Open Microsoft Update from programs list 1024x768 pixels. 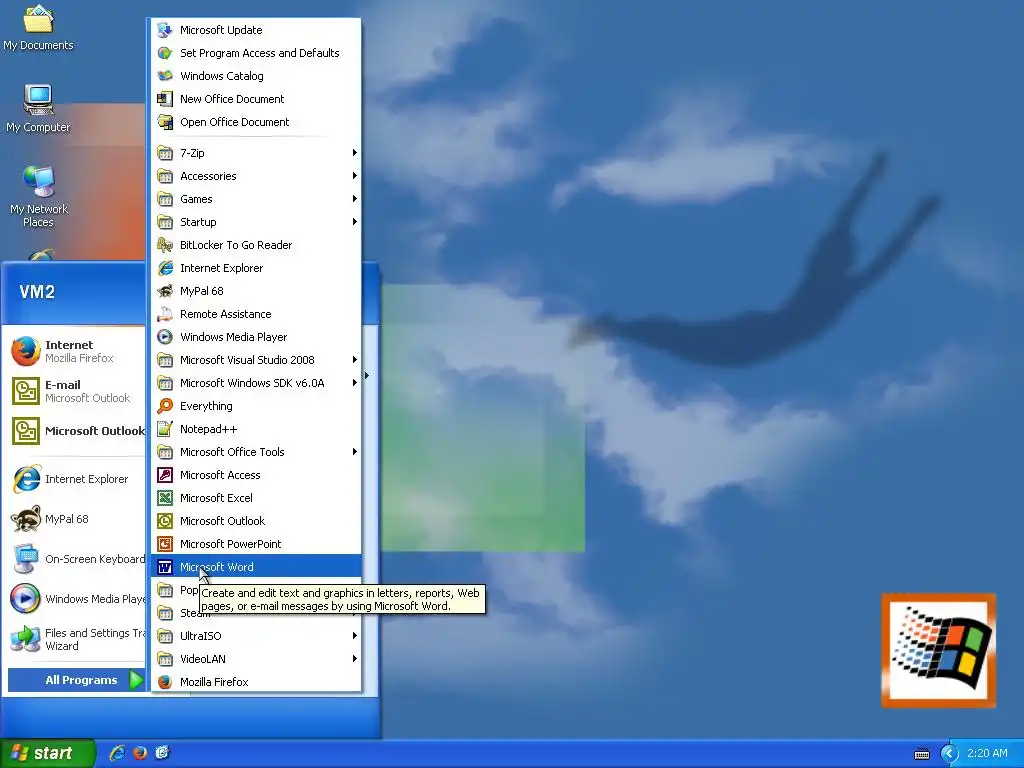coord(256,30)
